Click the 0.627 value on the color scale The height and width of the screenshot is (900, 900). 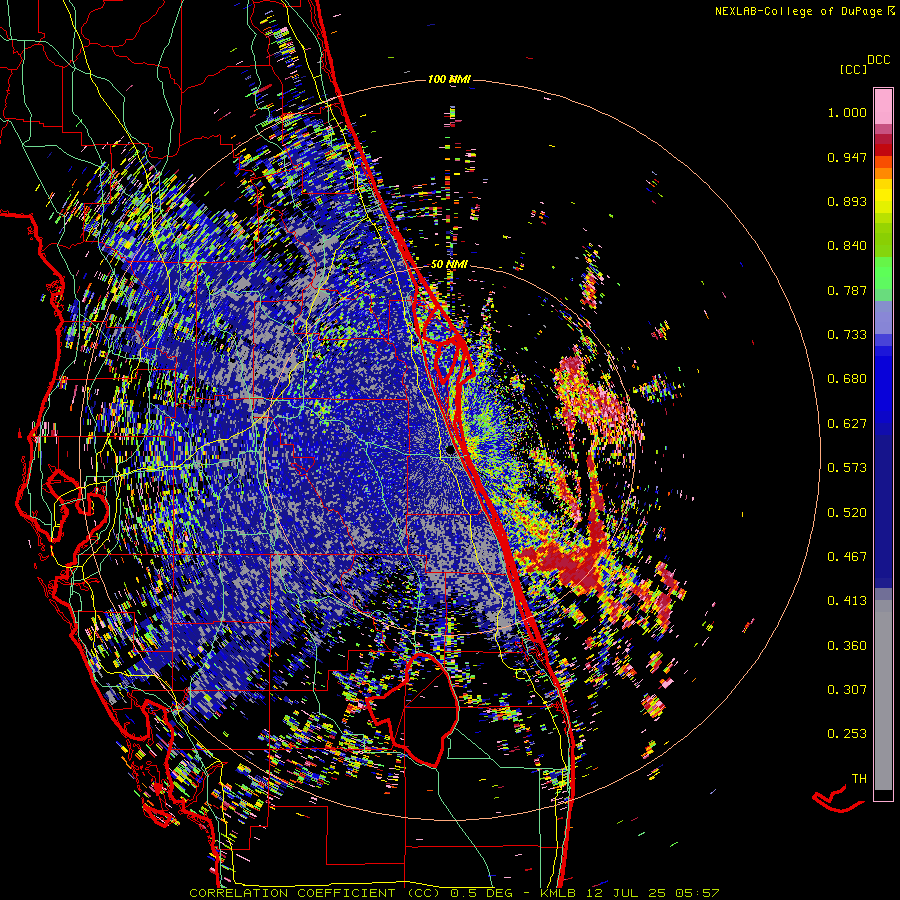pos(847,424)
